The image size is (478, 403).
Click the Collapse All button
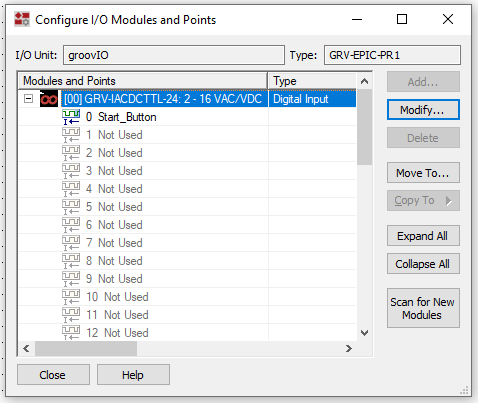tap(423, 264)
